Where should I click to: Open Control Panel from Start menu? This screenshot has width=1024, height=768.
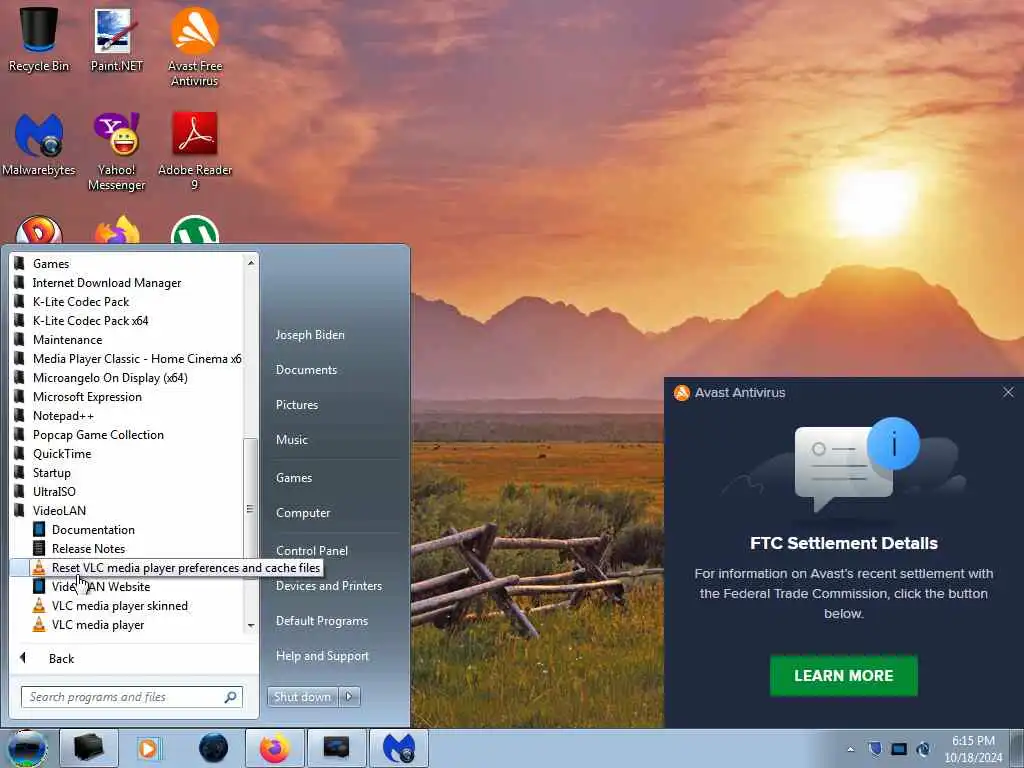pyautogui.click(x=312, y=551)
